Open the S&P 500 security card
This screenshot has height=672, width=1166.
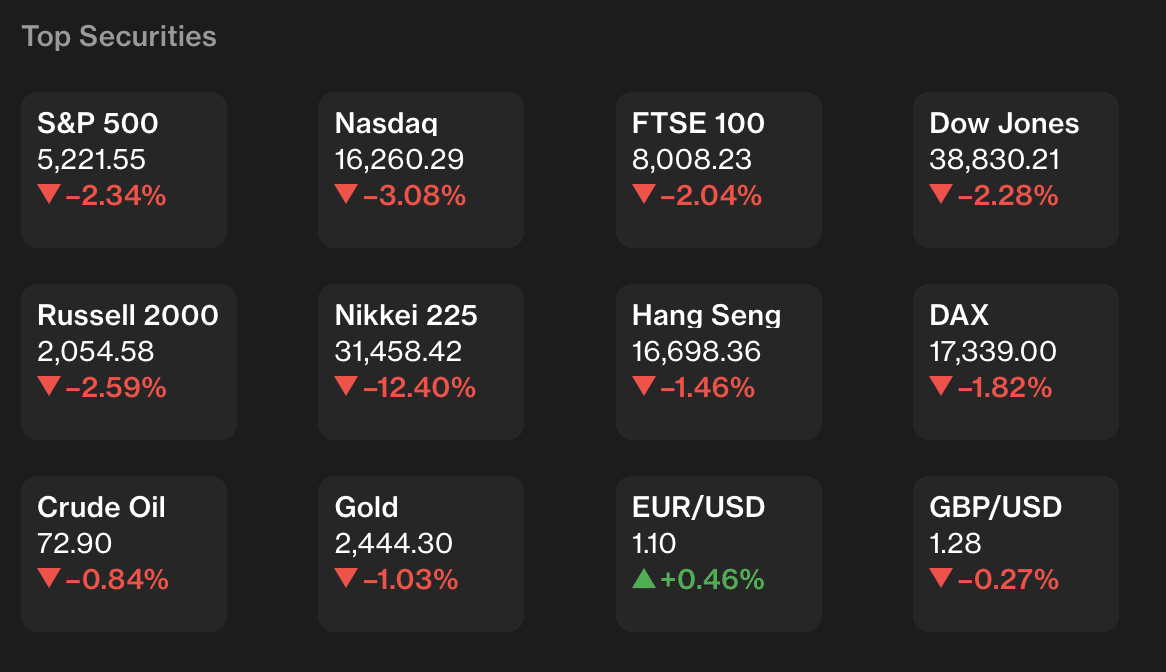coord(124,170)
